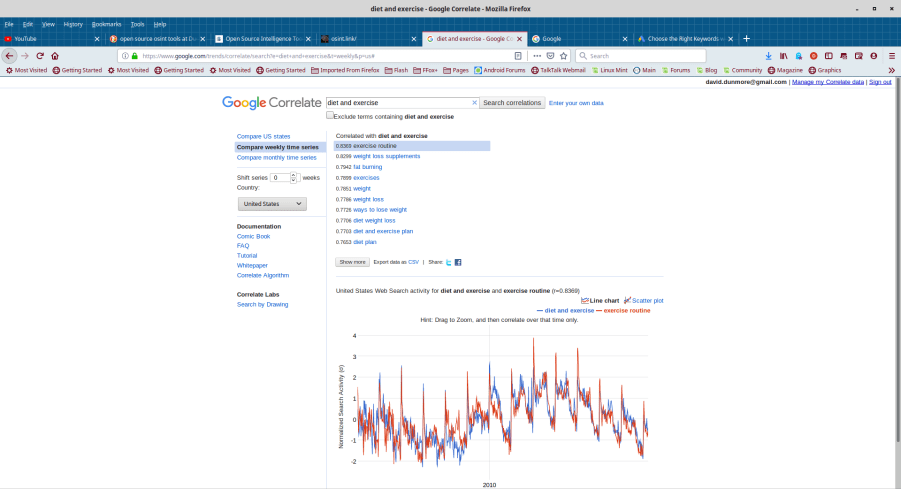Screen dimensions: 901x489
Task: Share results via the Twitter icon
Action: (449, 262)
